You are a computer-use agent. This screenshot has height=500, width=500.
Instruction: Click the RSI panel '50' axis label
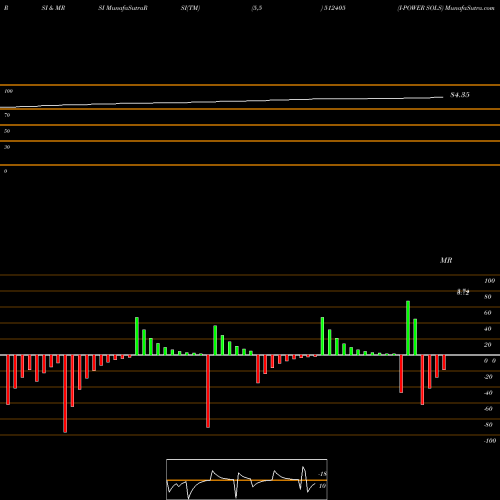[7, 131]
